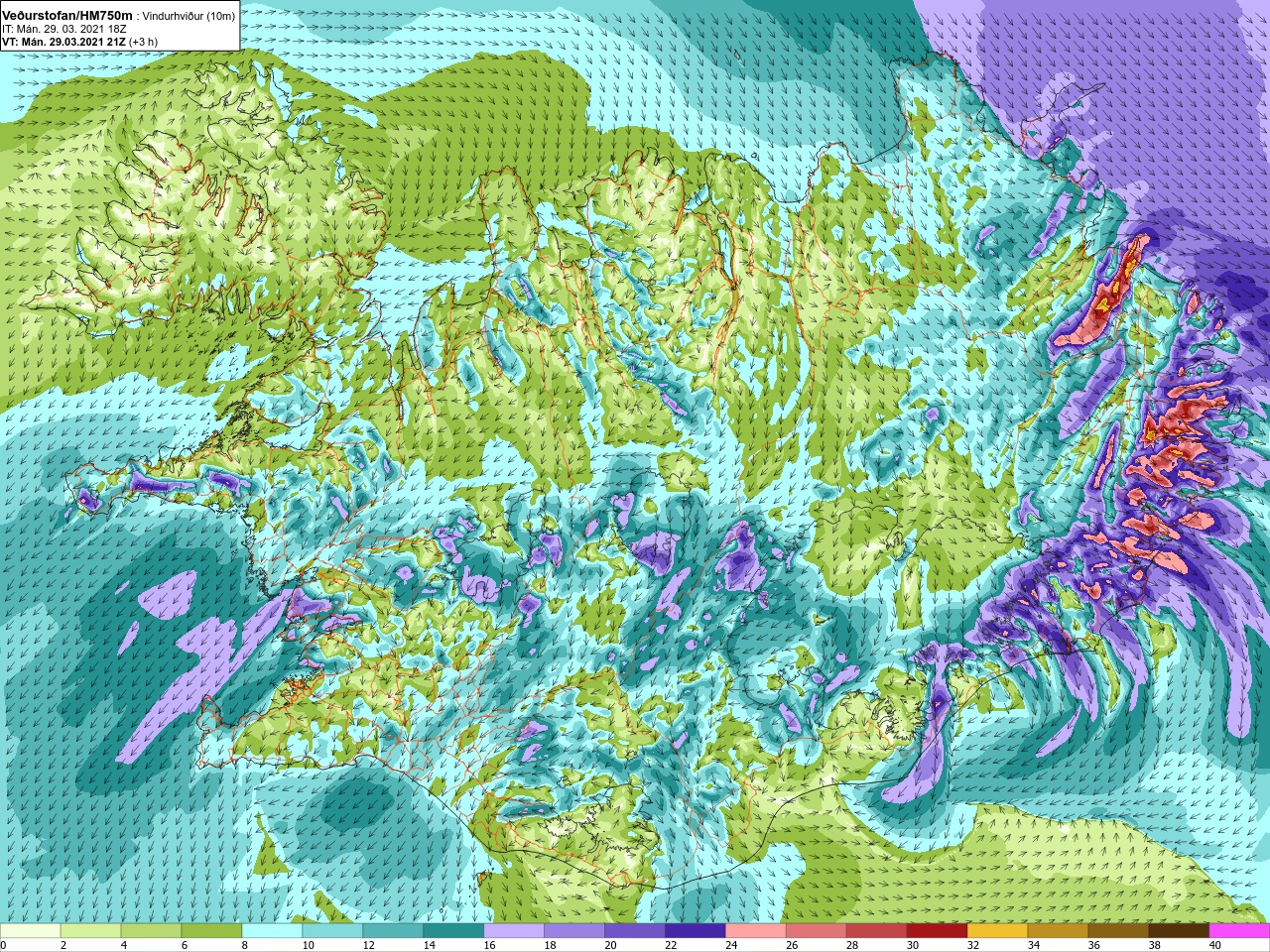
Task: Click the 10–12 turquoise legend swatch
Action: 332,930
